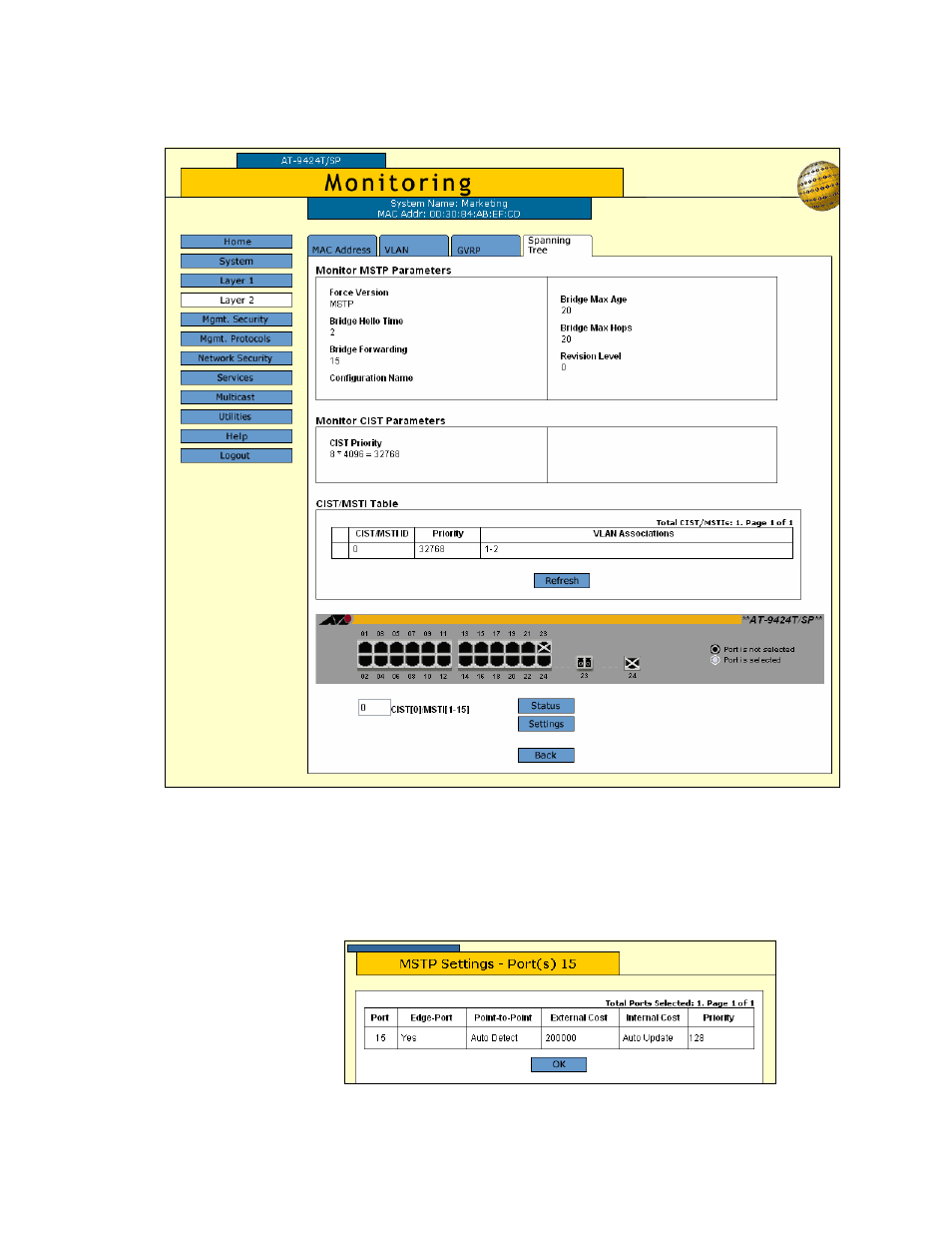Click the VLAN Associations column header

pos(634,534)
